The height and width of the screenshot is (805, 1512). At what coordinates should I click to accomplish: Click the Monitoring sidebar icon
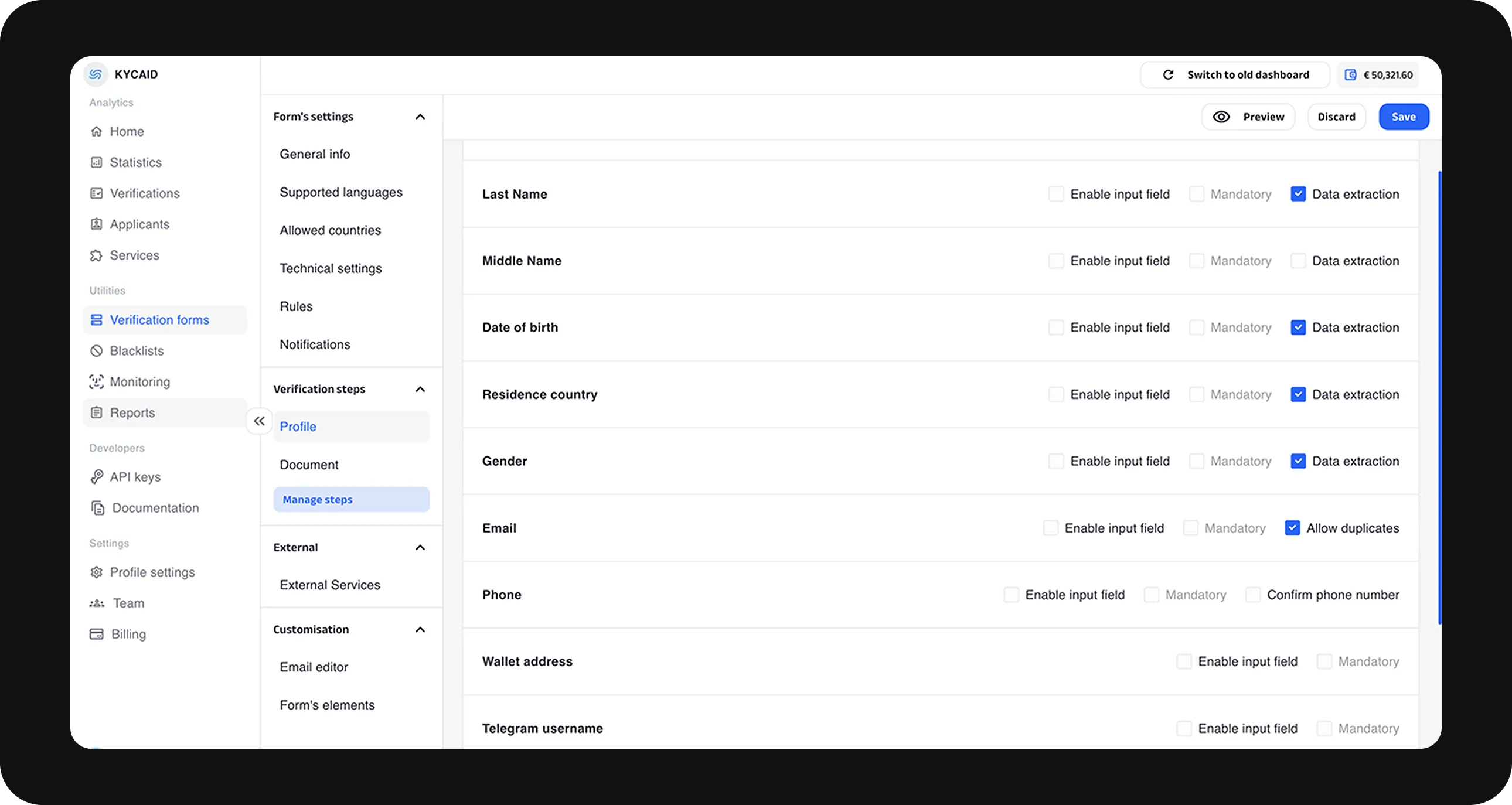(96, 381)
